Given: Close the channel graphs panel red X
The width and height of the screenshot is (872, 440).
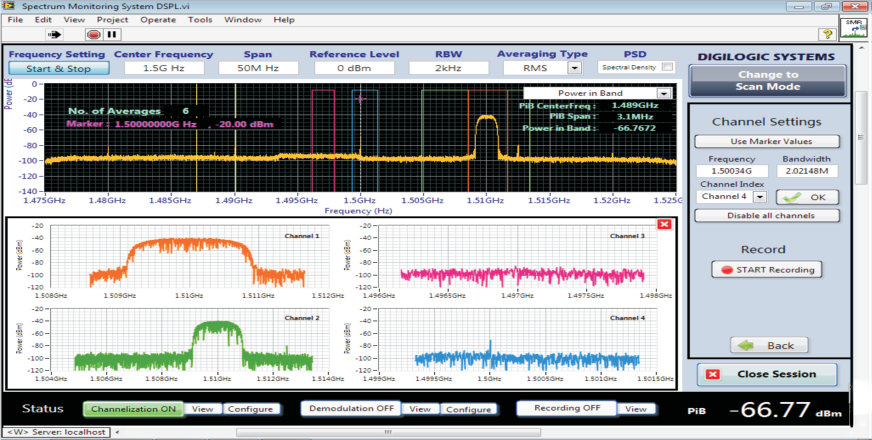Looking at the screenshot, I should [x=663, y=224].
